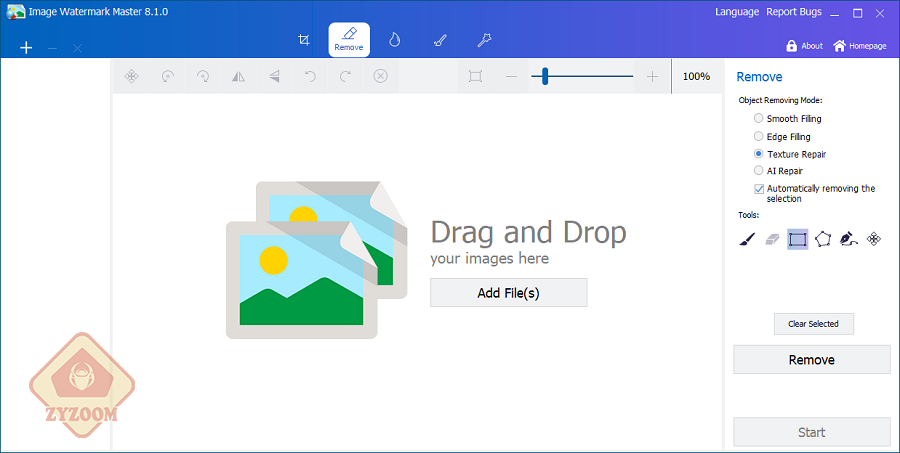Select Edge Filling mode
This screenshot has width=900, height=453.
coord(782,137)
